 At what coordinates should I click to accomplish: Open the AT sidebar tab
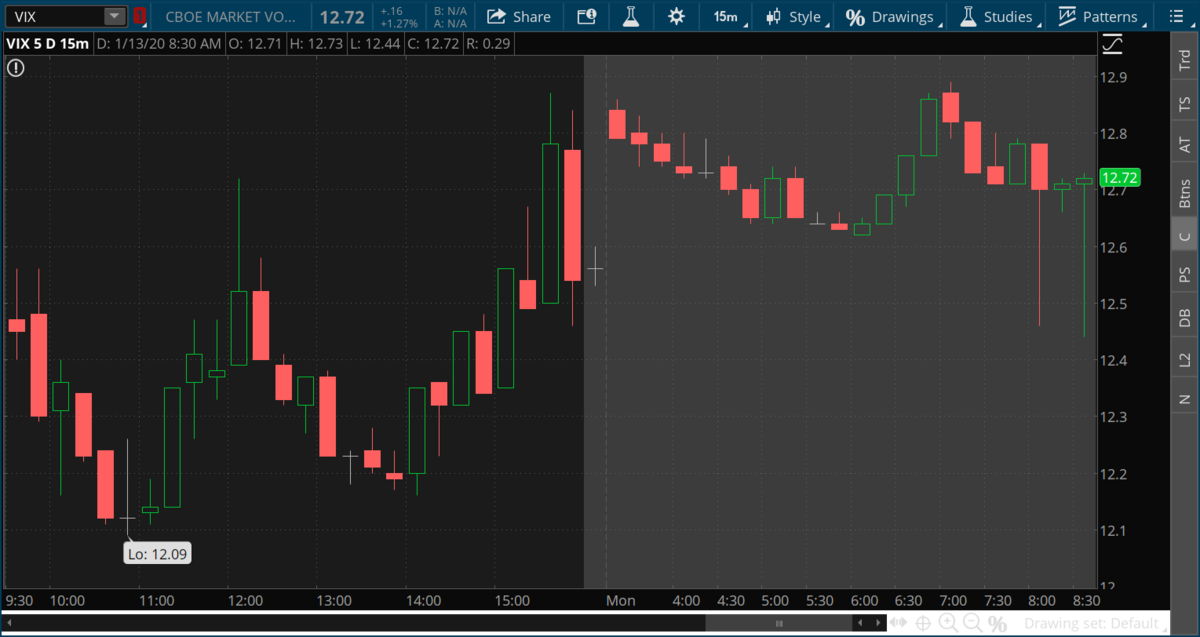(x=1185, y=145)
